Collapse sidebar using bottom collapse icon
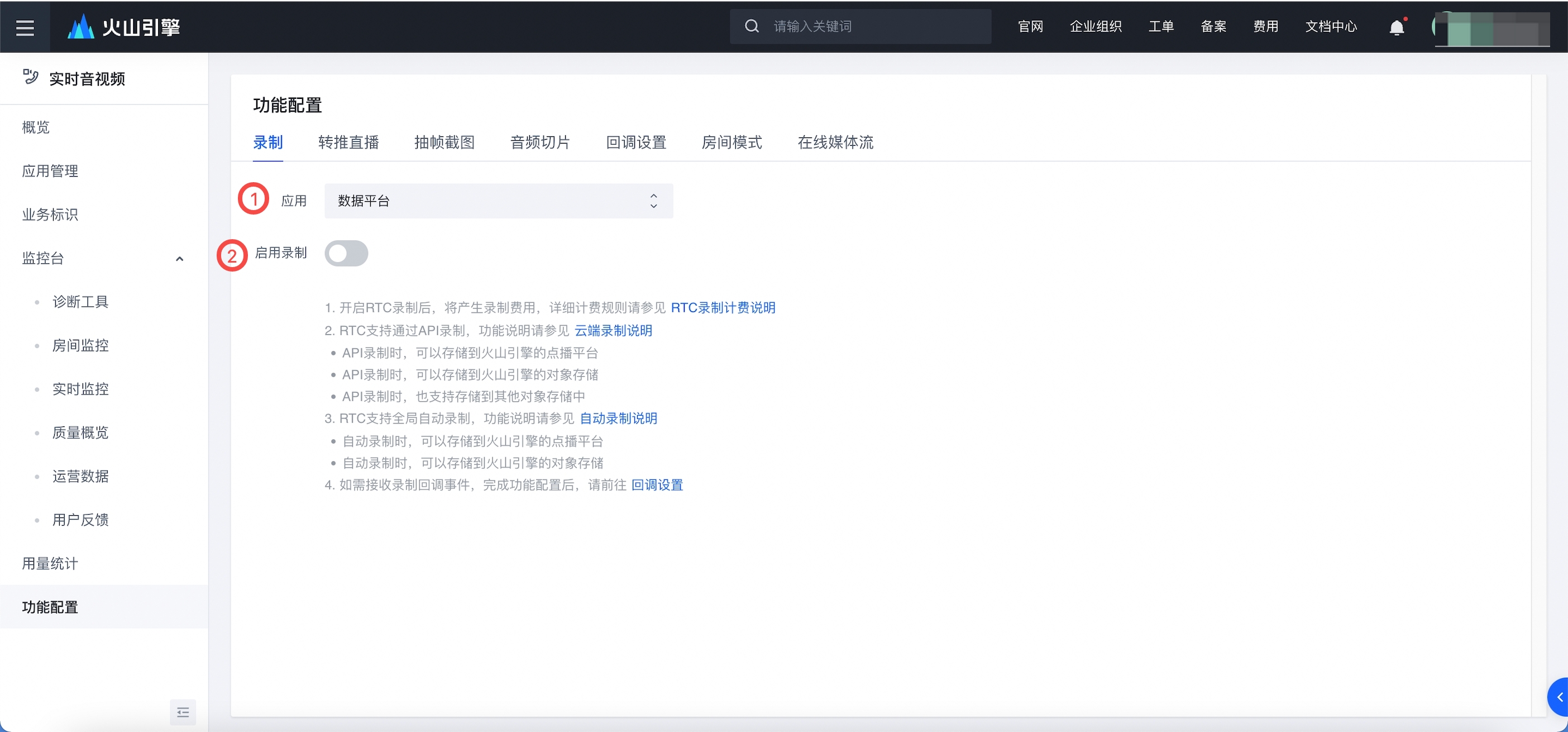The height and width of the screenshot is (732, 1568). [x=183, y=712]
